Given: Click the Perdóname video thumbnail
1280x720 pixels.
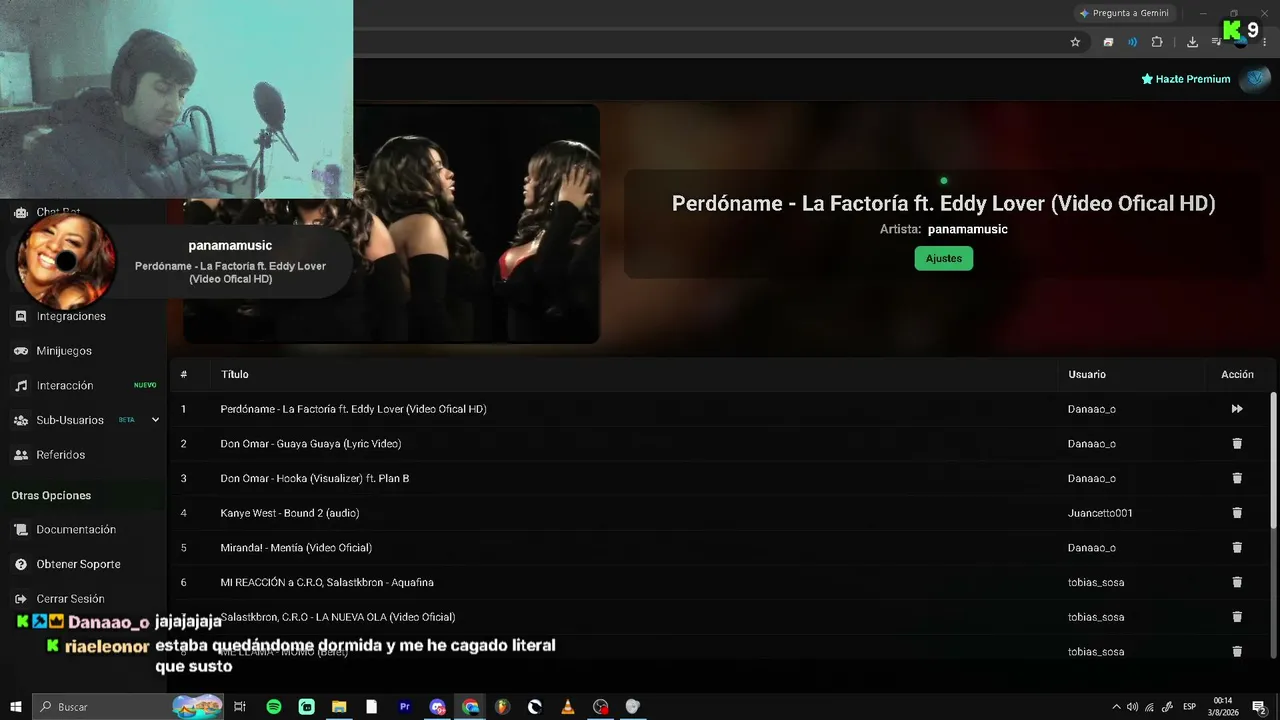Looking at the screenshot, I should coord(392,224).
